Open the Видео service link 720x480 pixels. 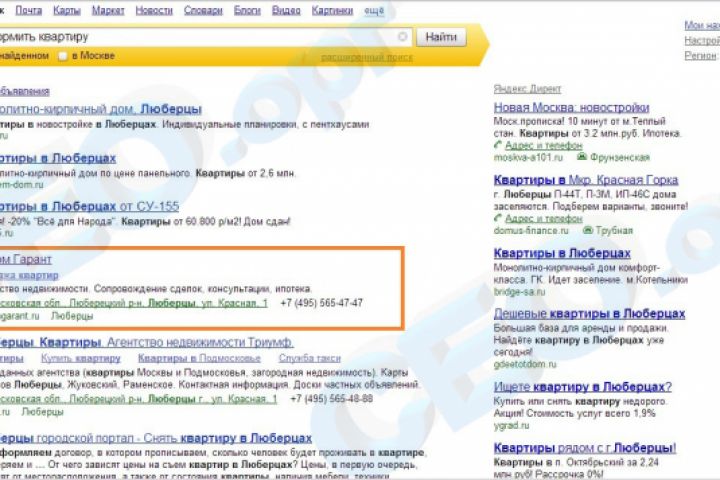click(286, 10)
